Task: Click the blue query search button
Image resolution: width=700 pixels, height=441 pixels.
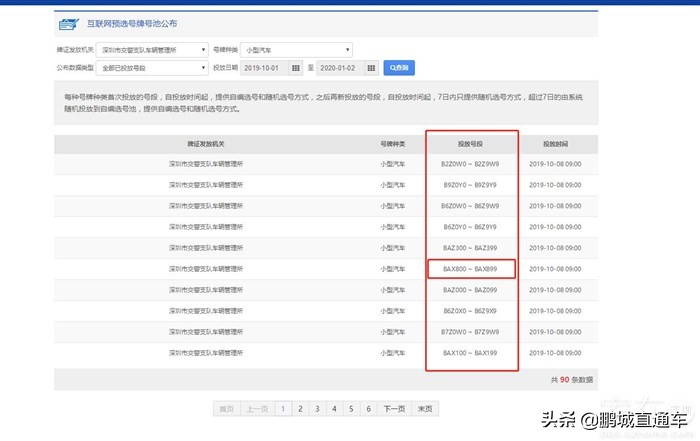Action: click(x=399, y=68)
